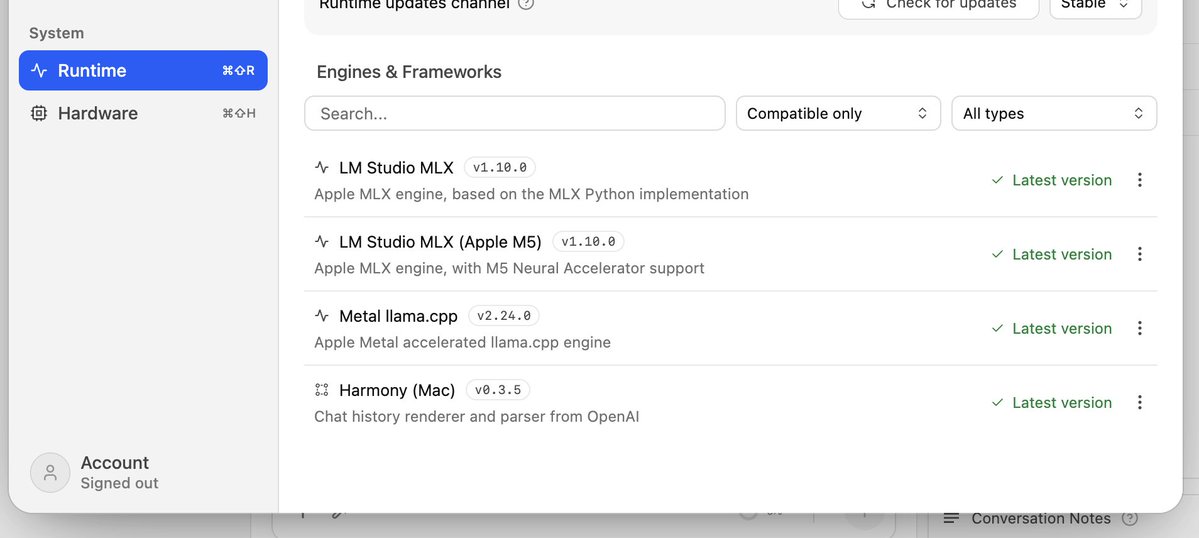Viewport: 1199px width, 538px height.
Task: Open options menu for LM Studio MLX
Action: coord(1139,180)
